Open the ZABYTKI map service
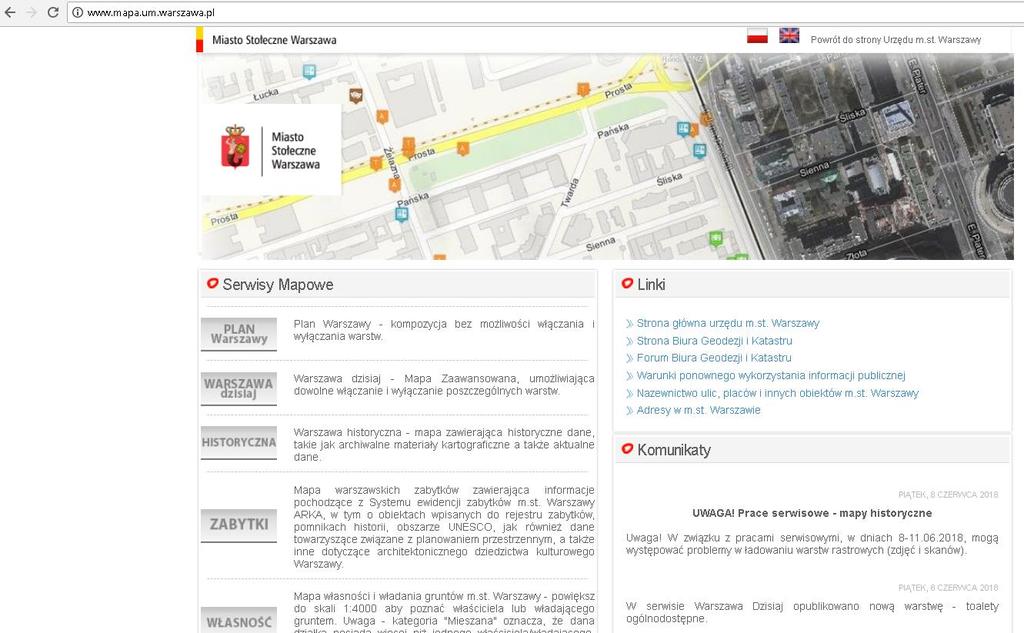 point(238,525)
